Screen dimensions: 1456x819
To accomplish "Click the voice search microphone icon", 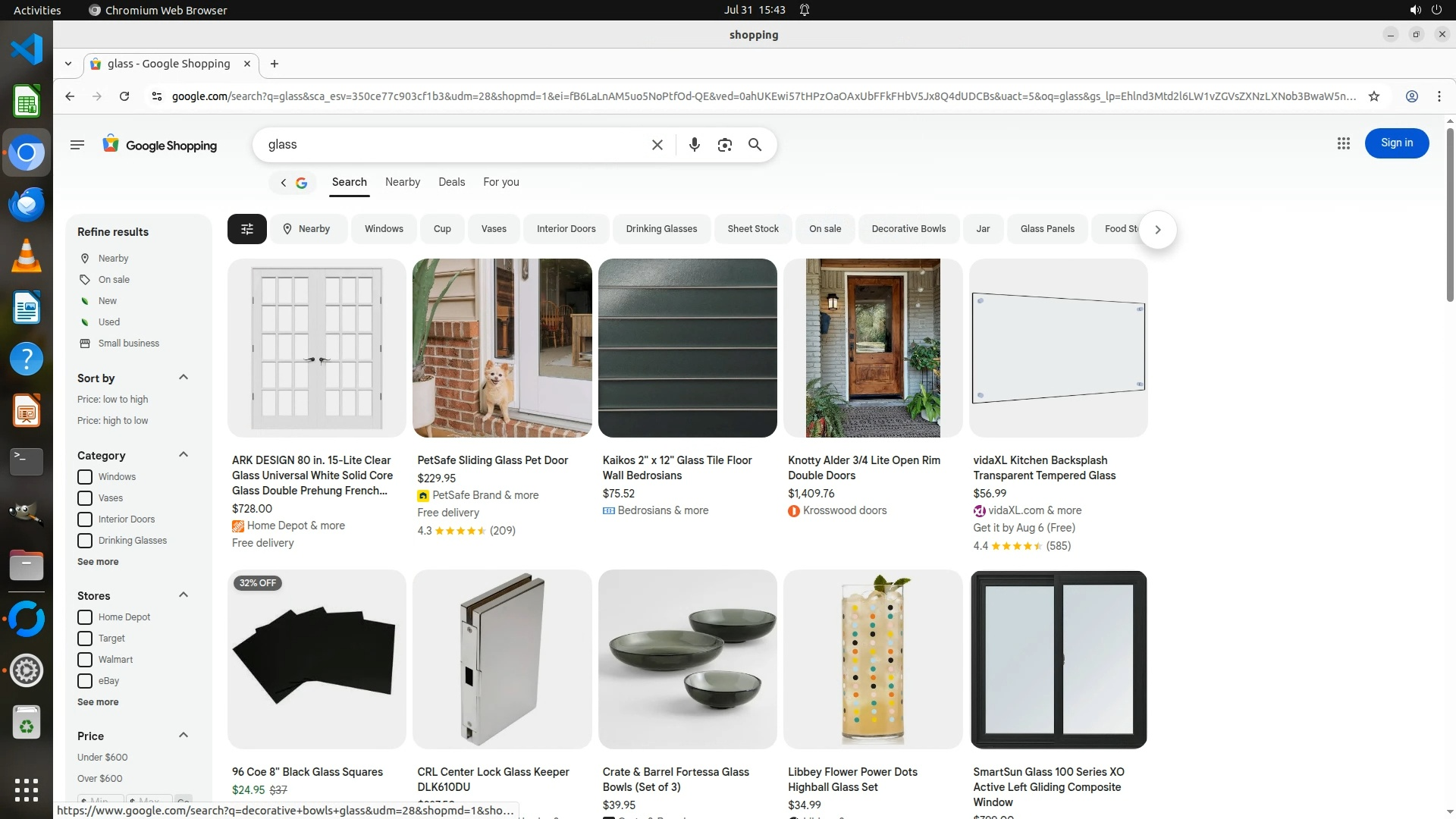I will [694, 145].
